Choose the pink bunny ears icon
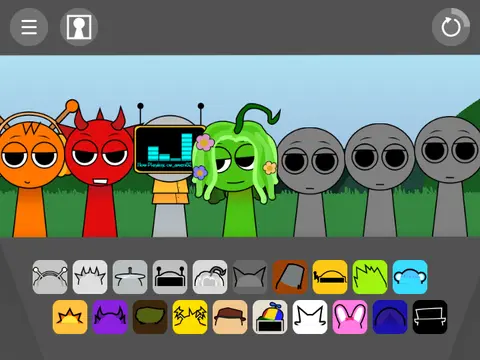 (x=350, y=317)
